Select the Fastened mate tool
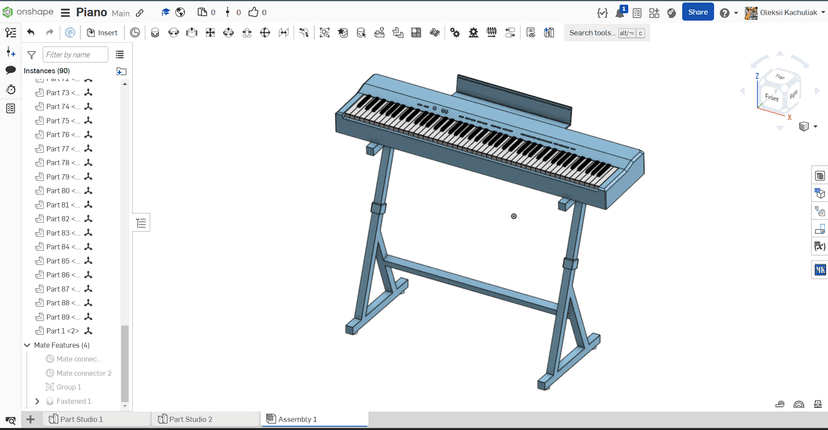 click(x=155, y=33)
